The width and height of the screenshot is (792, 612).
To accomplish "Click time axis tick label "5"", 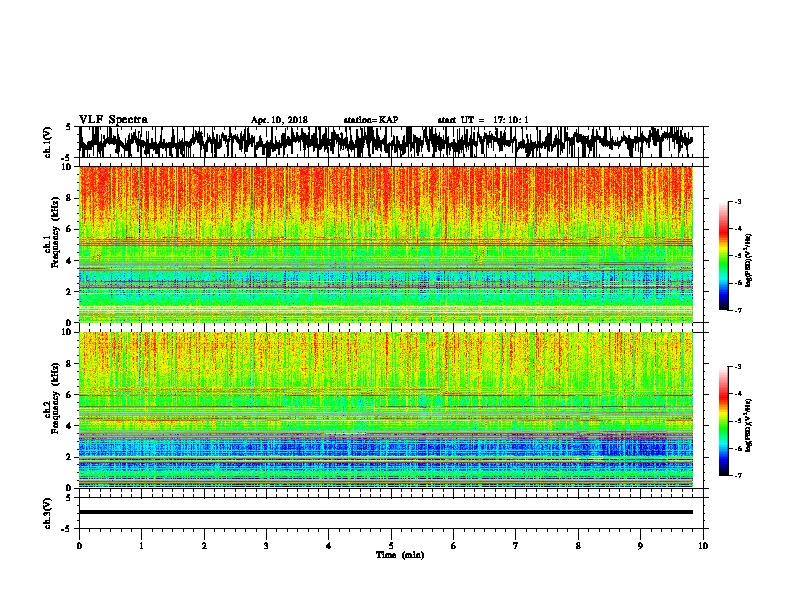I will click(x=391, y=546).
